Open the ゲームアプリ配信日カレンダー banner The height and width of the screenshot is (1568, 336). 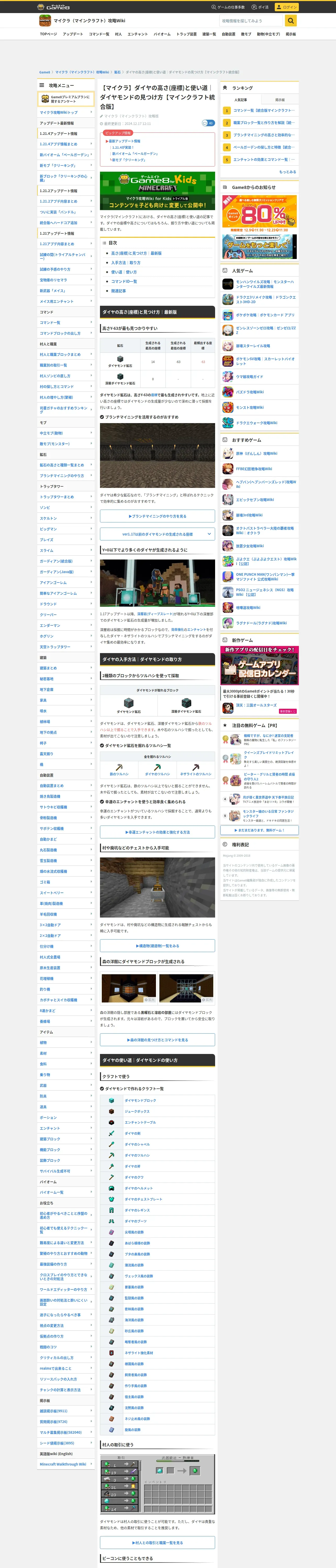click(260, 665)
